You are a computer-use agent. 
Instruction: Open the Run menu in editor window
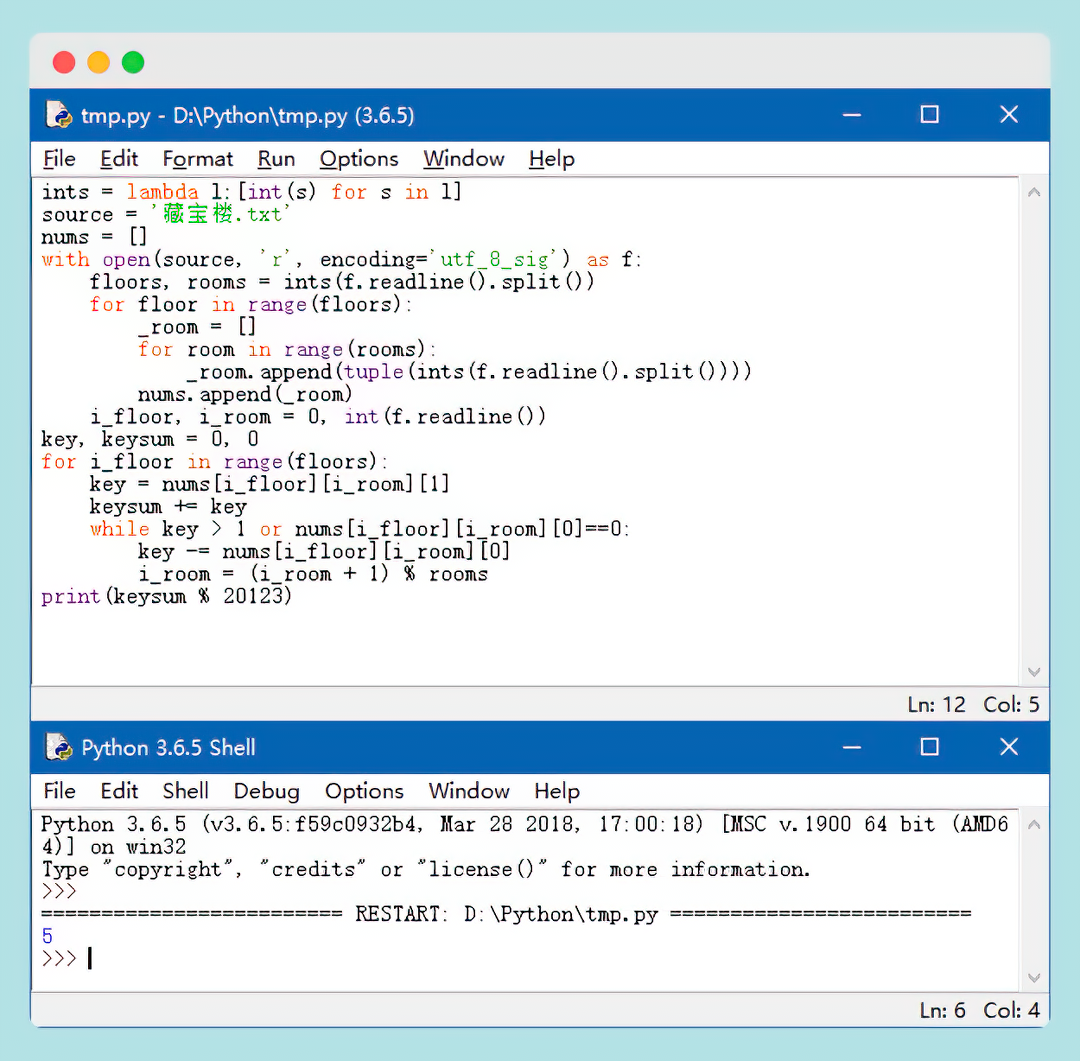tap(276, 159)
